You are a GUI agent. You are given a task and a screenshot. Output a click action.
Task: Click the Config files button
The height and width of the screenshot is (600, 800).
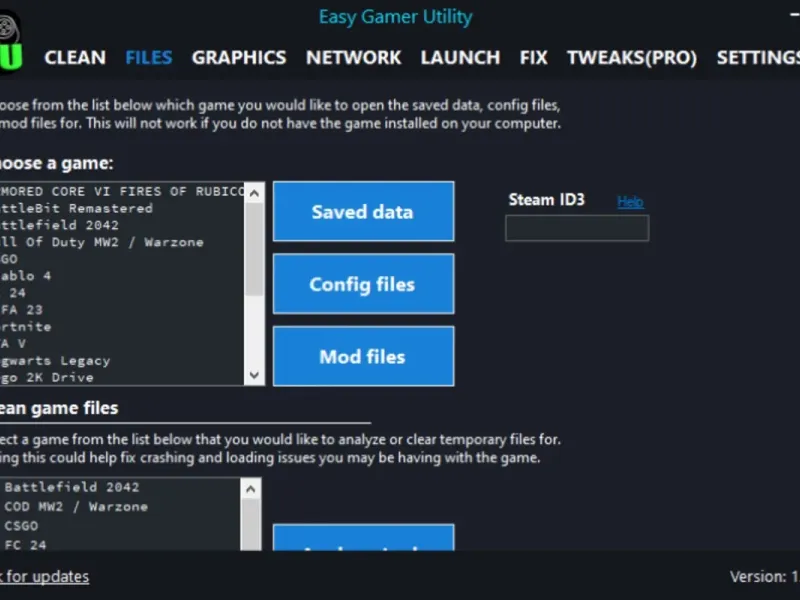[x=363, y=284]
